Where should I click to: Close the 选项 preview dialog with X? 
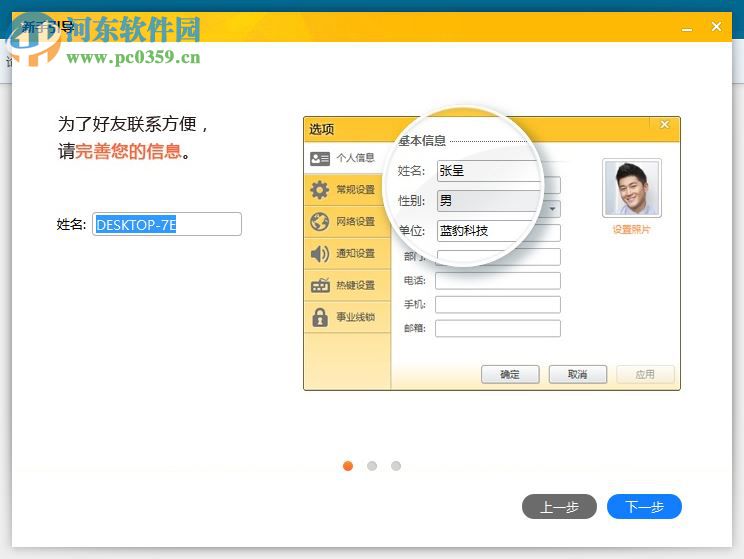[x=664, y=124]
